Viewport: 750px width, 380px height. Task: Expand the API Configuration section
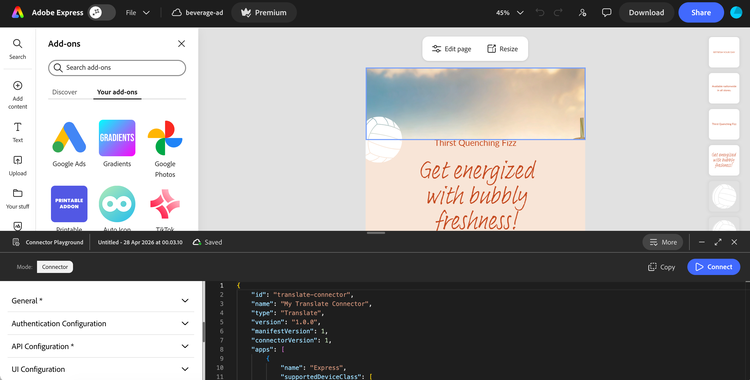[100, 346]
